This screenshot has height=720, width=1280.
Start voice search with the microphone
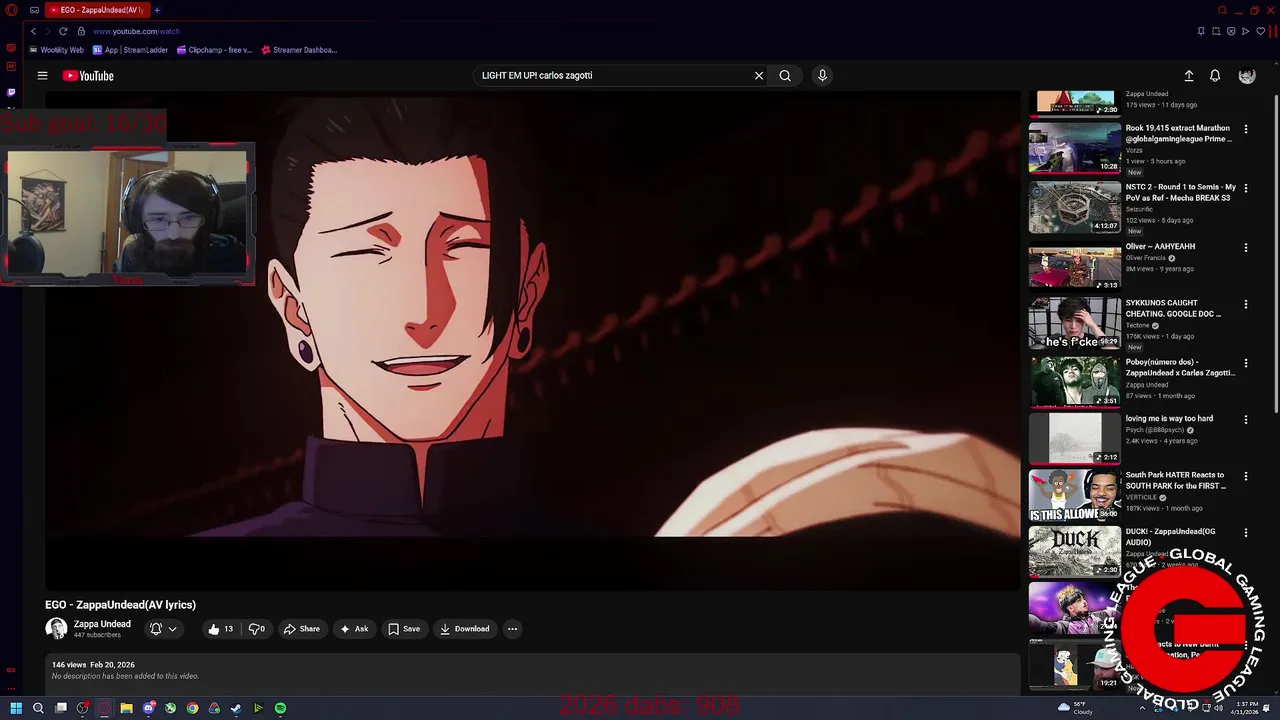point(822,75)
